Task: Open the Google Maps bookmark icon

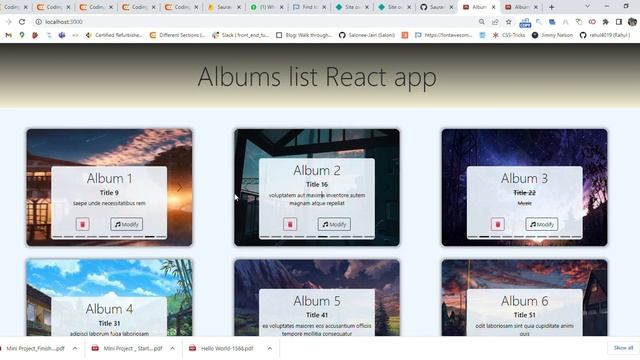Action: 22,35
